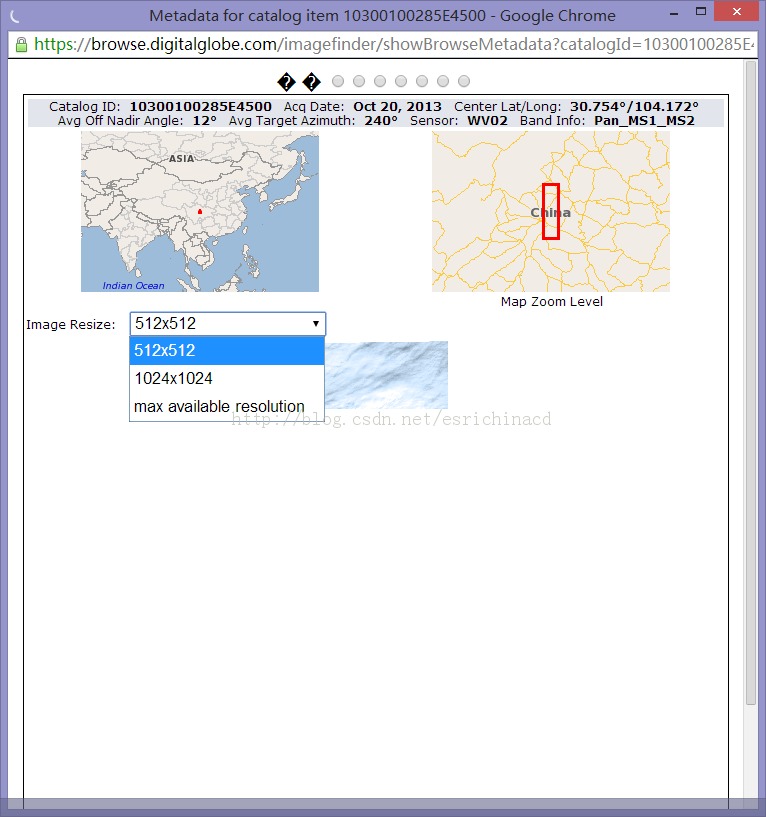The image size is (766, 817).
Task: Select the first gray zoom level radio button
Action: coord(338,81)
